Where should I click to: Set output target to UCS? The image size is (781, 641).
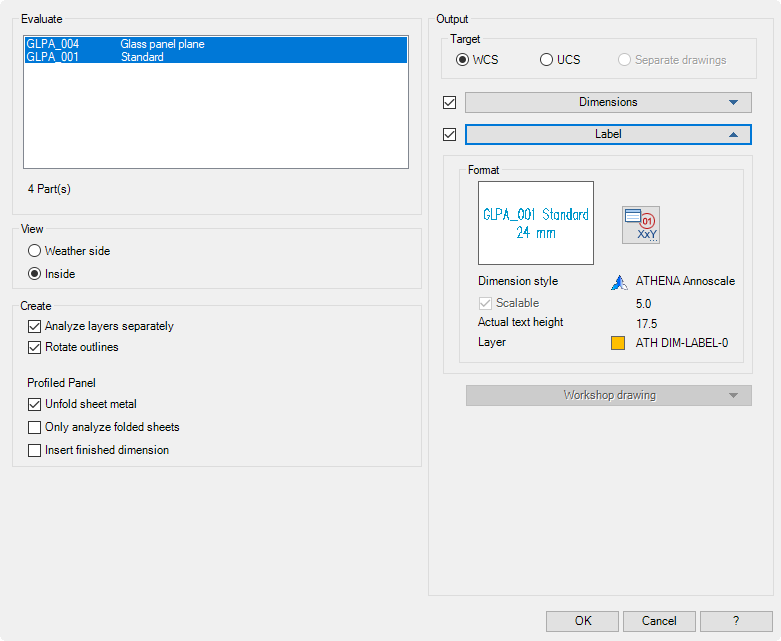click(547, 60)
